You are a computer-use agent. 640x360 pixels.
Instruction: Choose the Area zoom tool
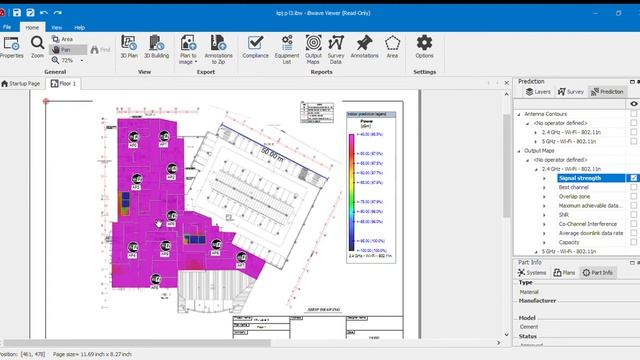62,39
